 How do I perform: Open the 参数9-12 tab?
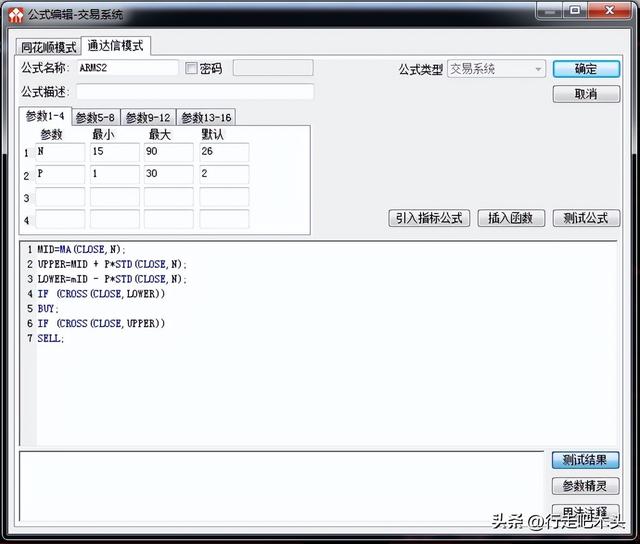coord(148,118)
